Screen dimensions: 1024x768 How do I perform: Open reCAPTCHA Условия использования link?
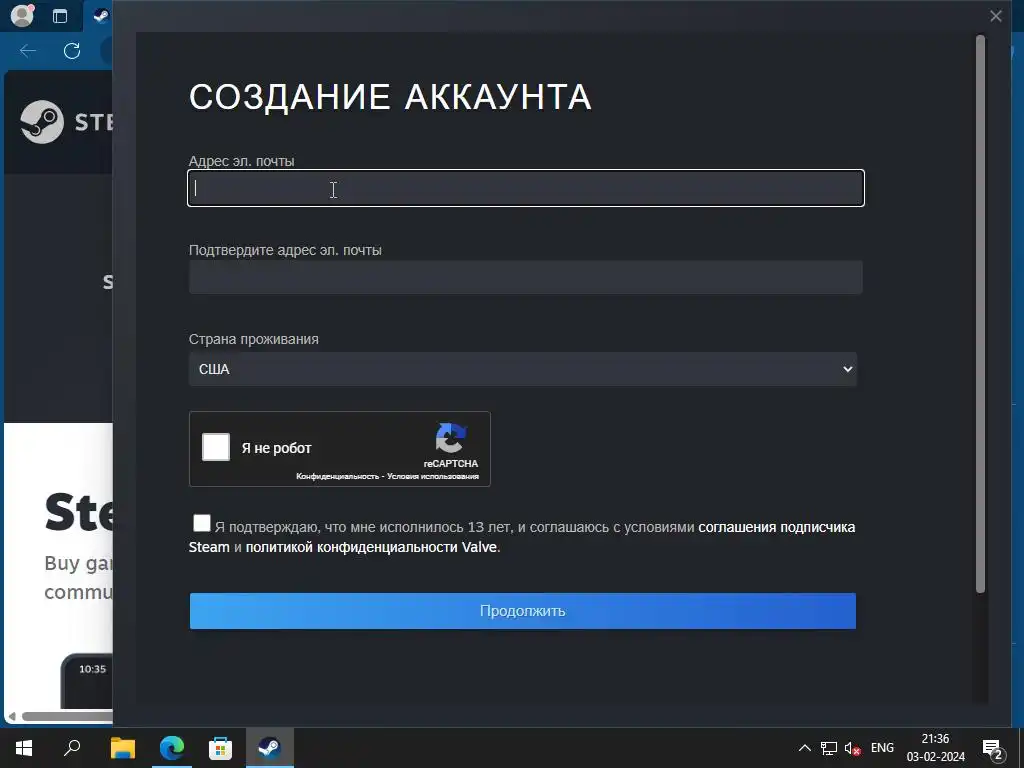pyautogui.click(x=433, y=477)
